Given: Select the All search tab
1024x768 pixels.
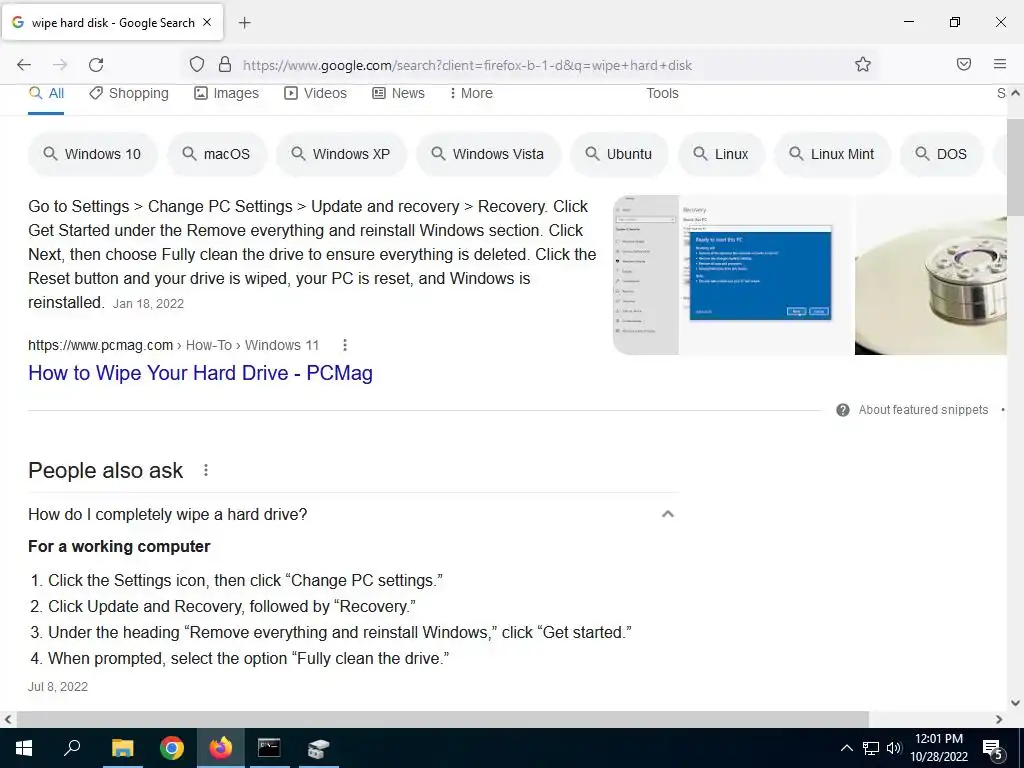Looking at the screenshot, I should [x=46, y=93].
